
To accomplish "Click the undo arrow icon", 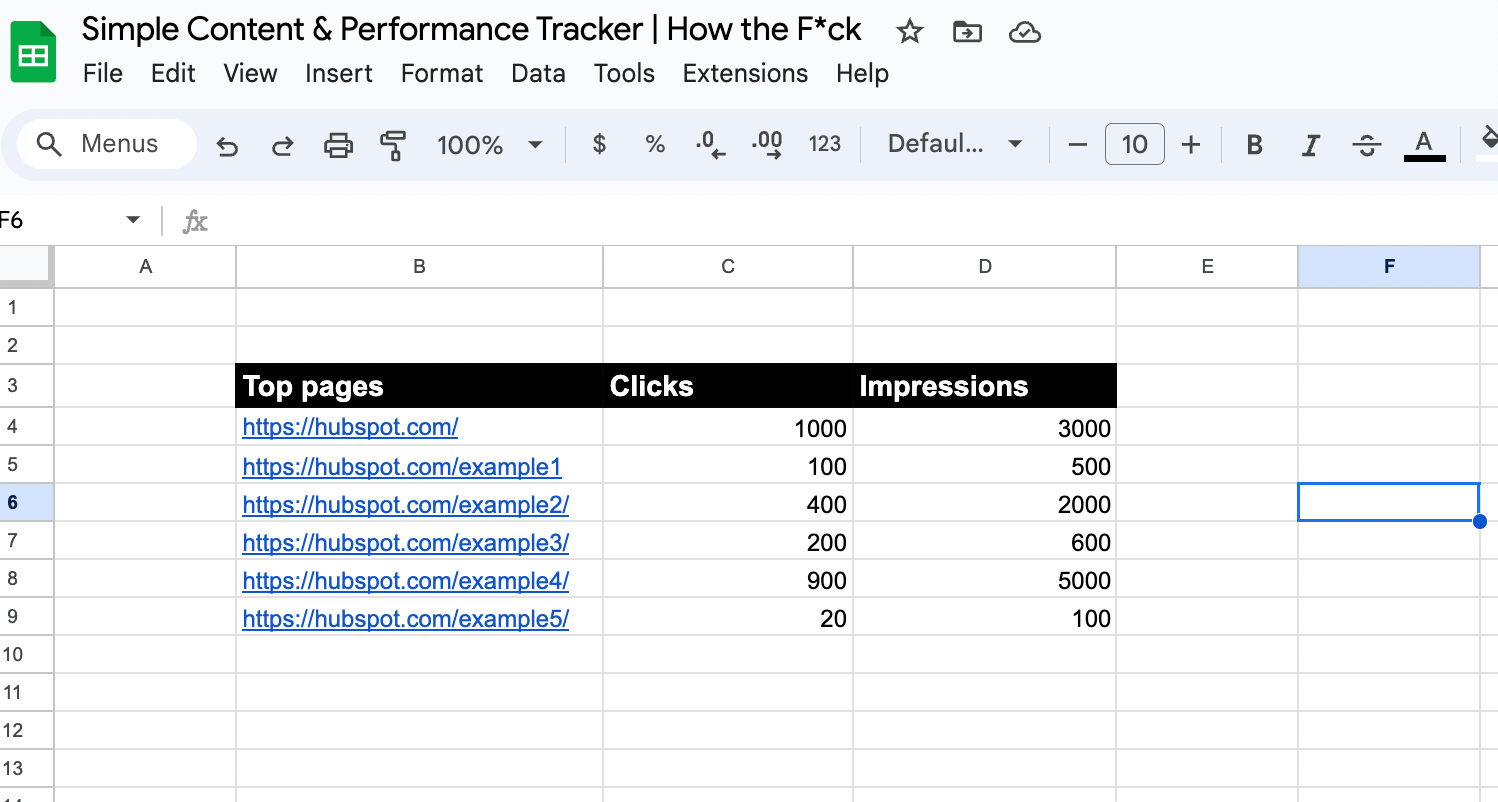I will tap(227, 146).
